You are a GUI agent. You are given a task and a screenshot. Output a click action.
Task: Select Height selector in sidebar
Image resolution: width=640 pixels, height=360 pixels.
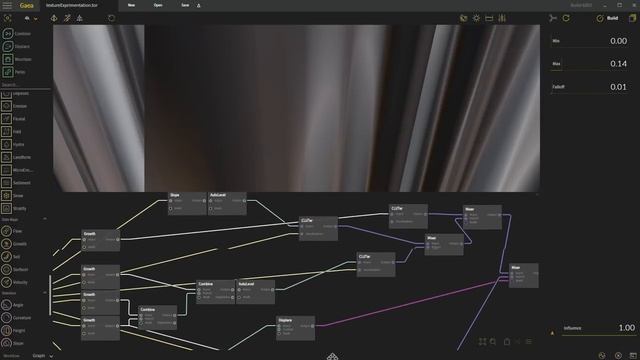point(13,330)
